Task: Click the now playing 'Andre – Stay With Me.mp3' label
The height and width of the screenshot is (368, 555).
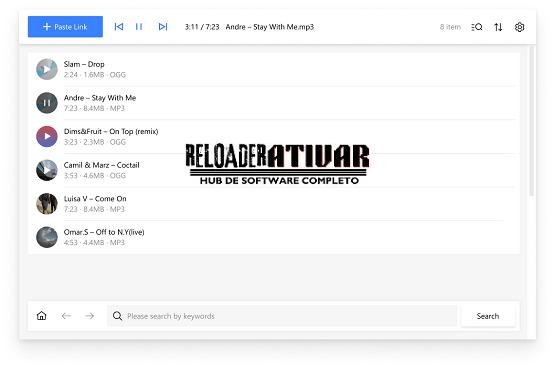Action: [x=270, y=27]
